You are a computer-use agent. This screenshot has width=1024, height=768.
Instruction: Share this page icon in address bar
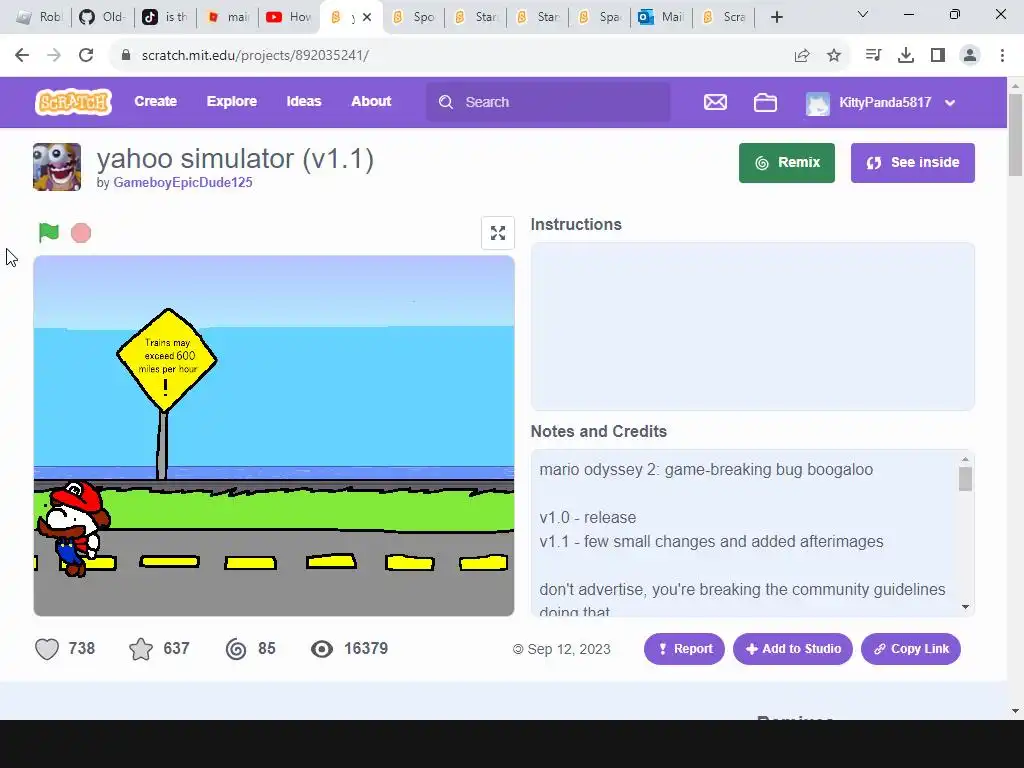(802, 56)
